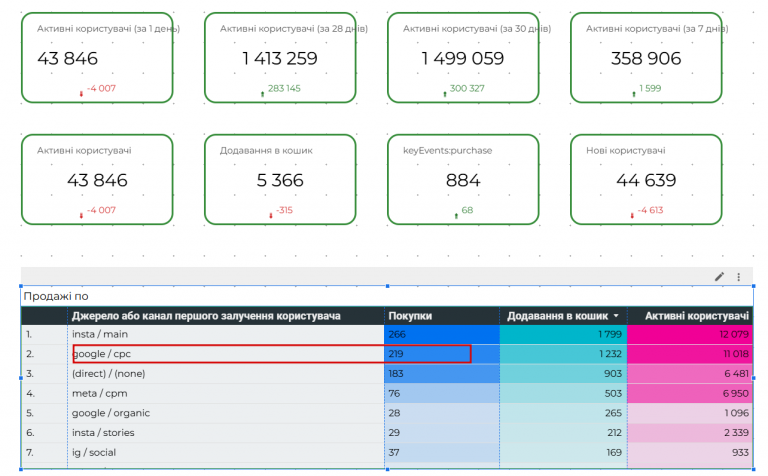Select the ig / social row
The width and height of the screenshot is (768, 476).
coord(387,452)
